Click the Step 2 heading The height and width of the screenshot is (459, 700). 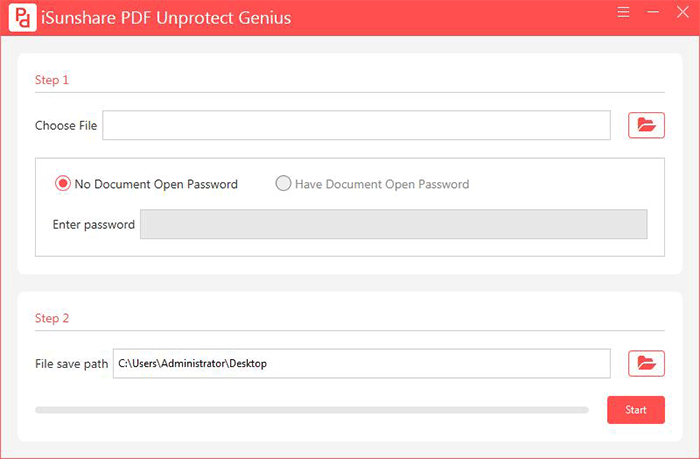(52, 318)
